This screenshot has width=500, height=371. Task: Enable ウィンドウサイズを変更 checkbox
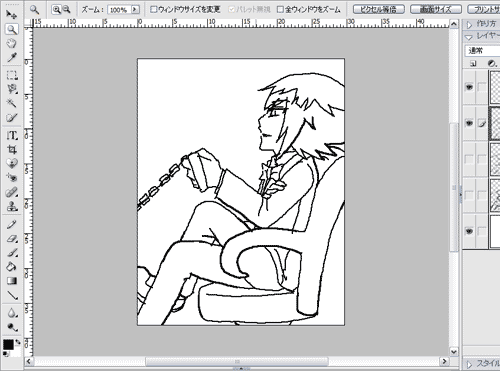tap(153, 9)
